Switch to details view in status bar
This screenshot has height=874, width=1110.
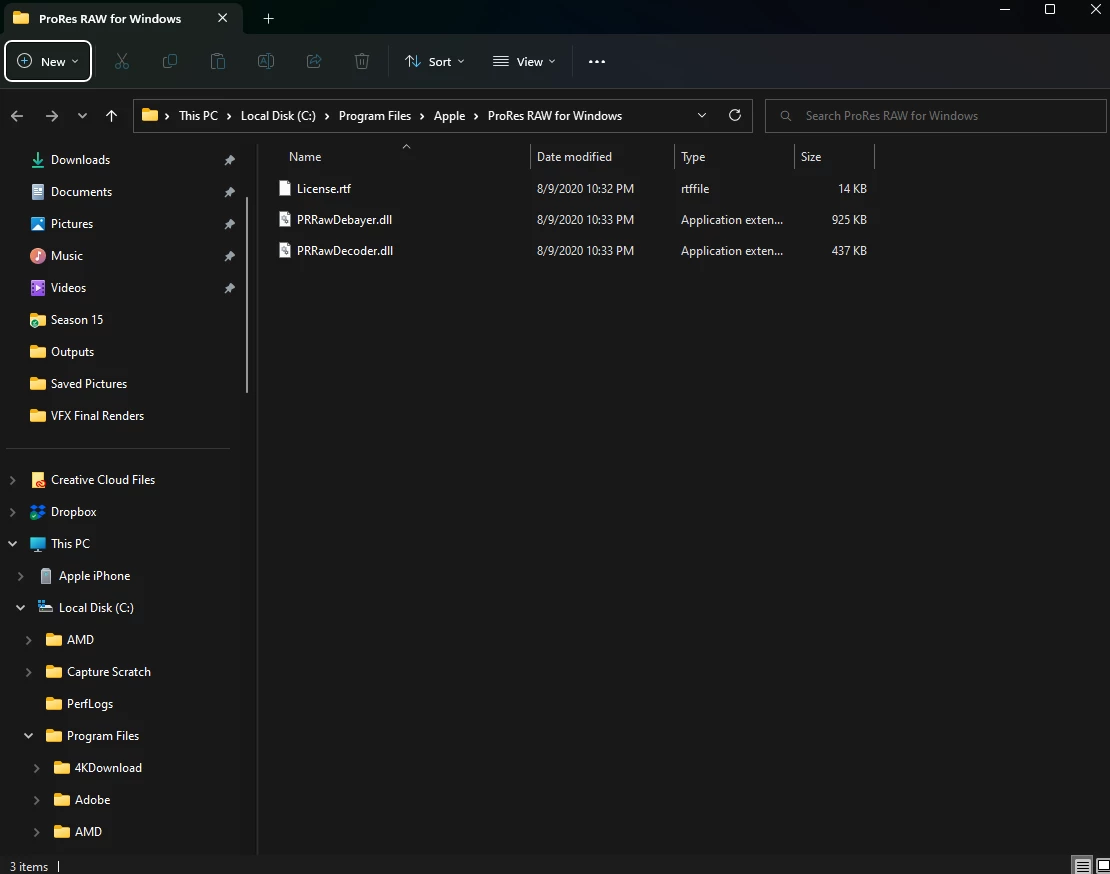tap(1082, 866)
